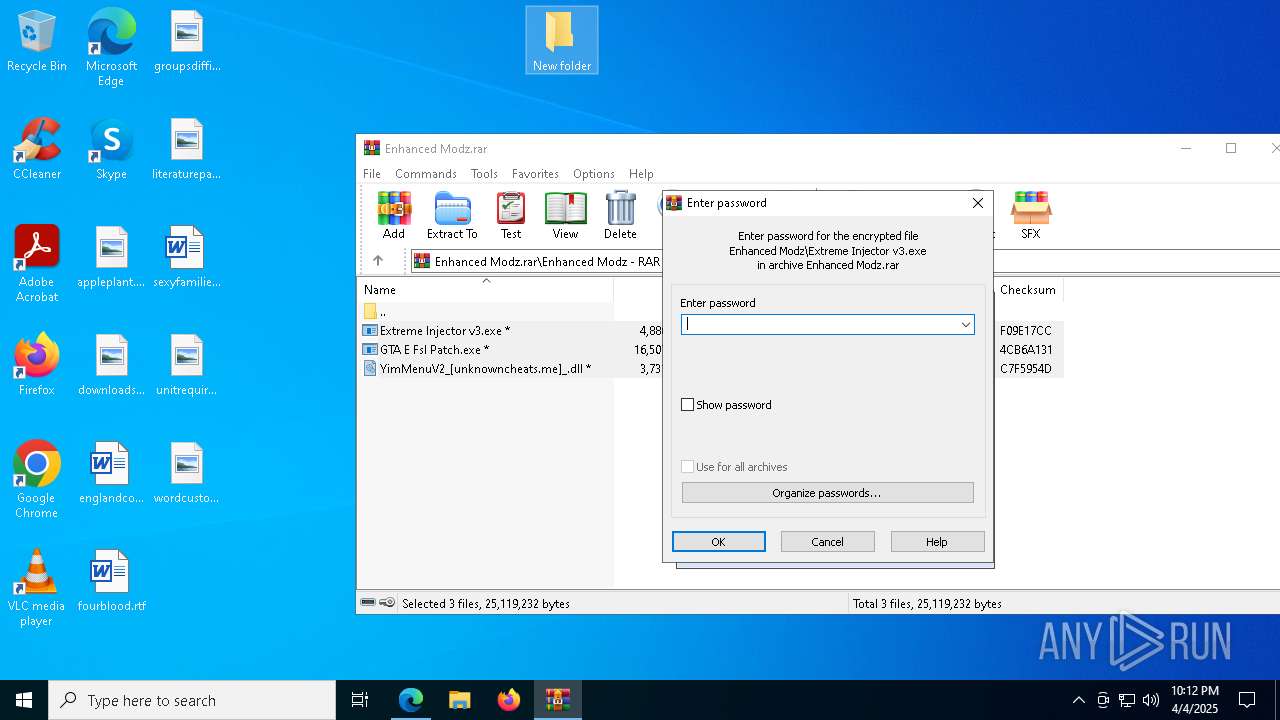1280x720 pixels.
Task: Click Organize passwords button
Action: pos(827,493)
